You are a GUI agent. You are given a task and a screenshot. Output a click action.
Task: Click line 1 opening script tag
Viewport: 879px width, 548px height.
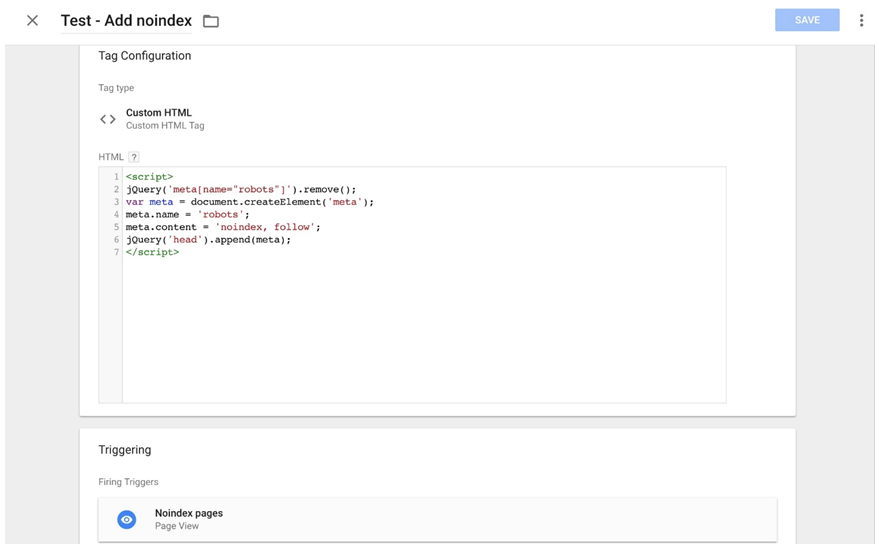click(149, 177)
